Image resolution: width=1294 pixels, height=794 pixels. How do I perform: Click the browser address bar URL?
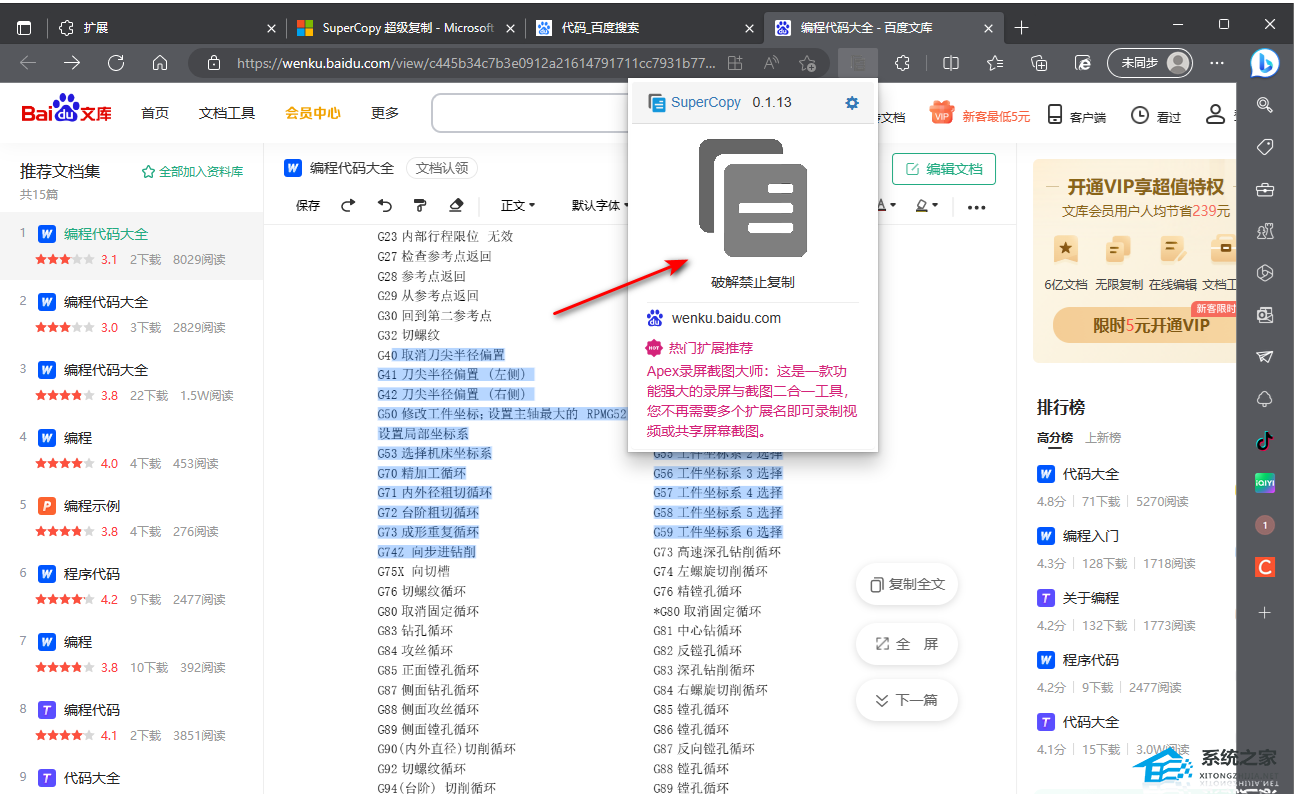coord(476,63)
